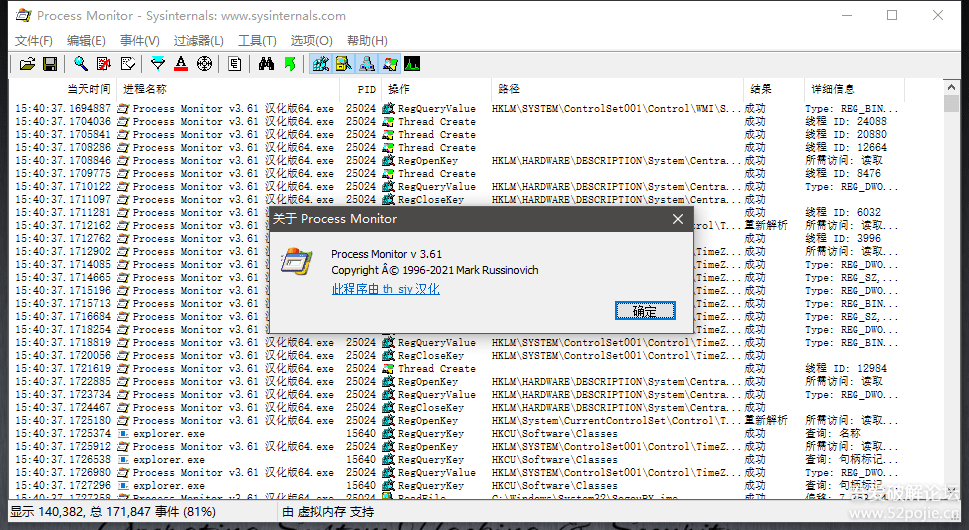Open the 工具(T) menu
This screenshot has height=530, width=969.
[257, 41]
